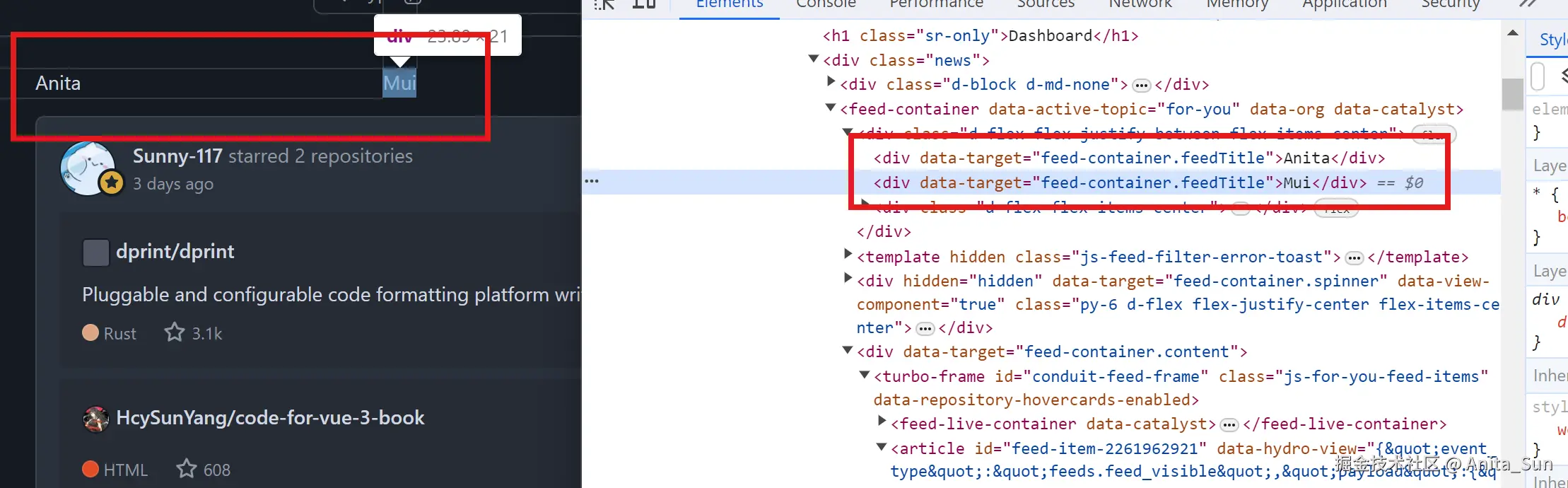
Task: Click the ellipsis badge in the d-block d-md-none div
Action: pyautogui.click(x=1142, y=86)
